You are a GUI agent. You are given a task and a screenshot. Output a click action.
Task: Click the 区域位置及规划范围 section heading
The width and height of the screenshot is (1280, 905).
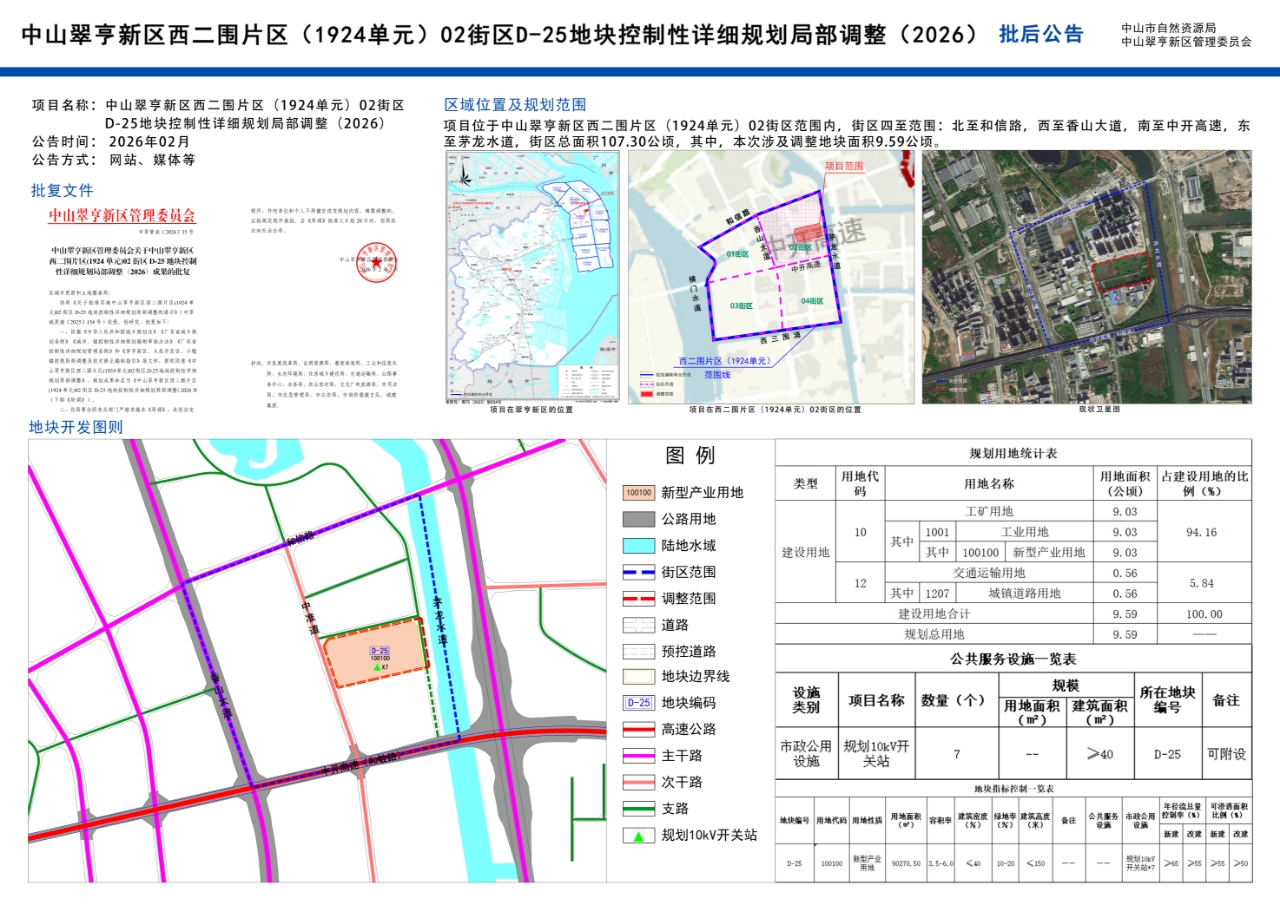(x=515, y=105)
